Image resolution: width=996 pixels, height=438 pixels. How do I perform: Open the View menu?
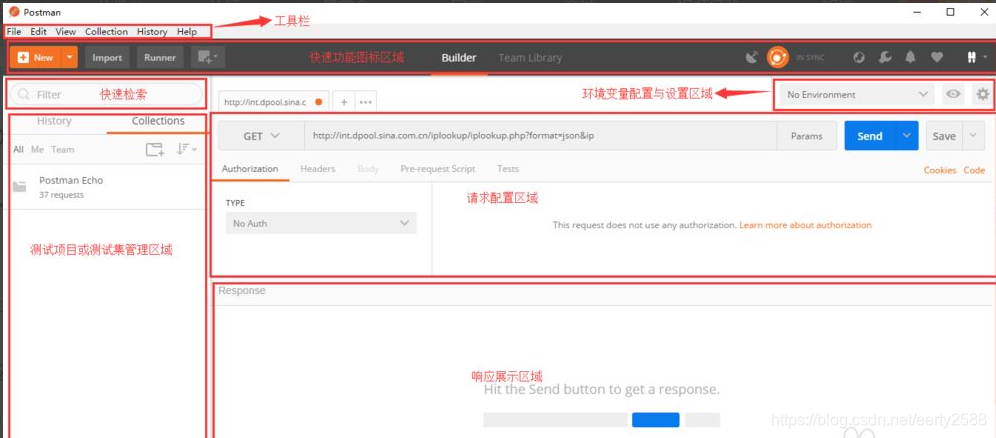65,31
